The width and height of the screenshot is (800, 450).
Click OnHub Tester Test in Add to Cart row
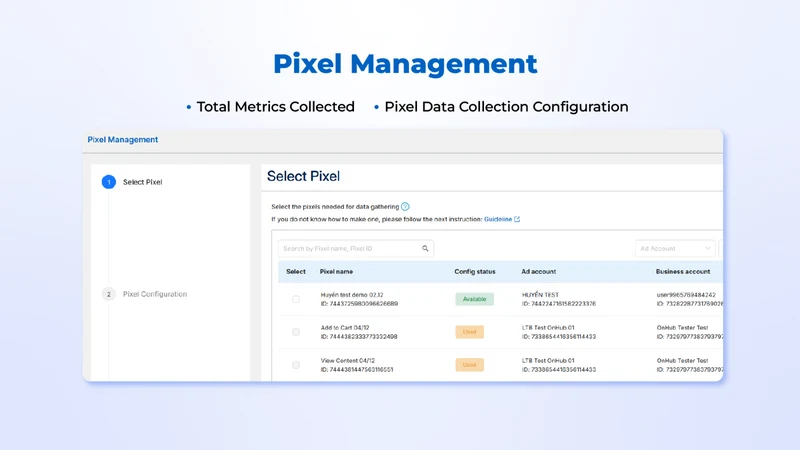click(x=683, y=328)
